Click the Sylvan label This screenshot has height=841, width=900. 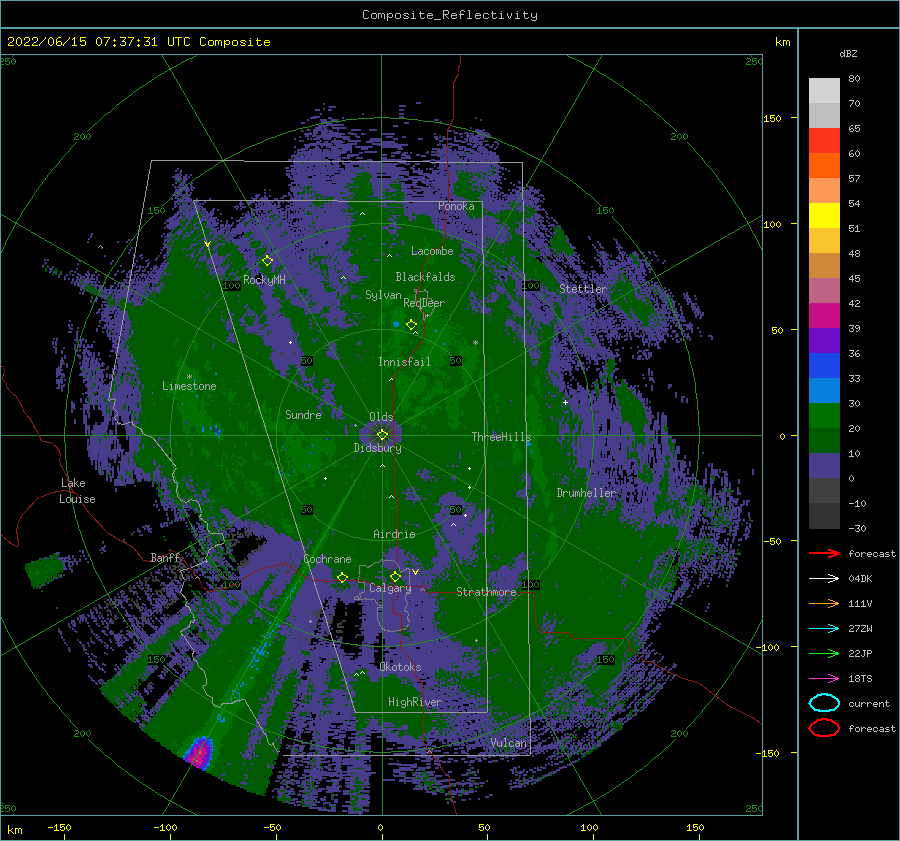click(383, 295)
